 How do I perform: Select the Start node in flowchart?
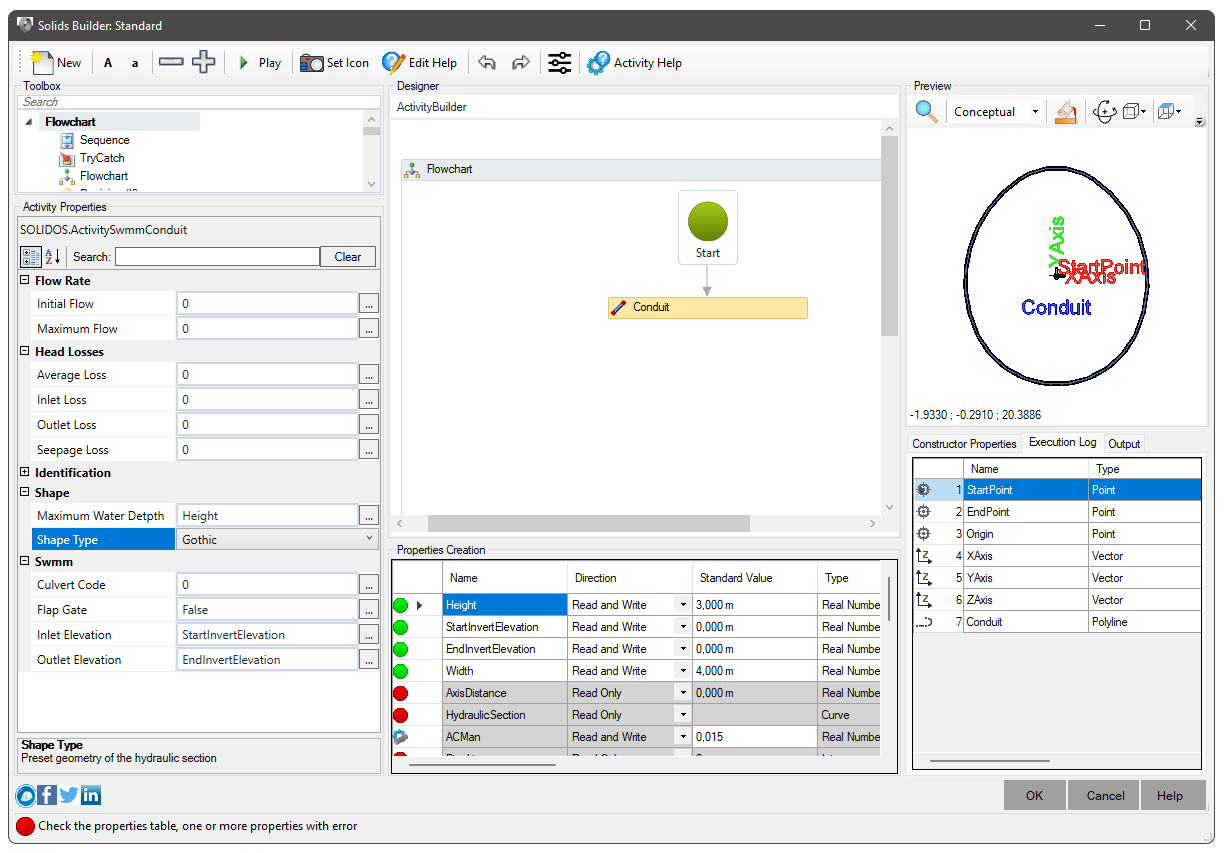pos(708,227)
